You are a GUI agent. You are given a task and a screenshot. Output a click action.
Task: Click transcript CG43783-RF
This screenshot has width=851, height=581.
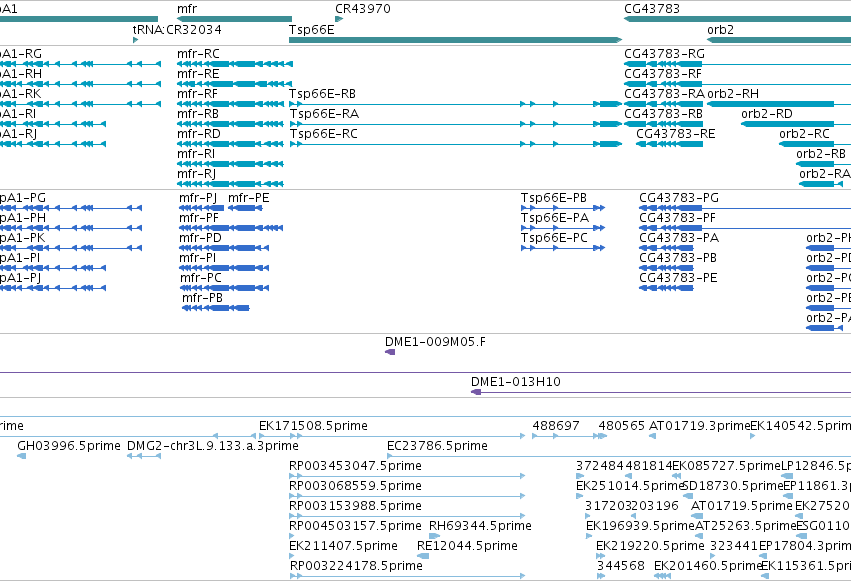tap(738, 84)
